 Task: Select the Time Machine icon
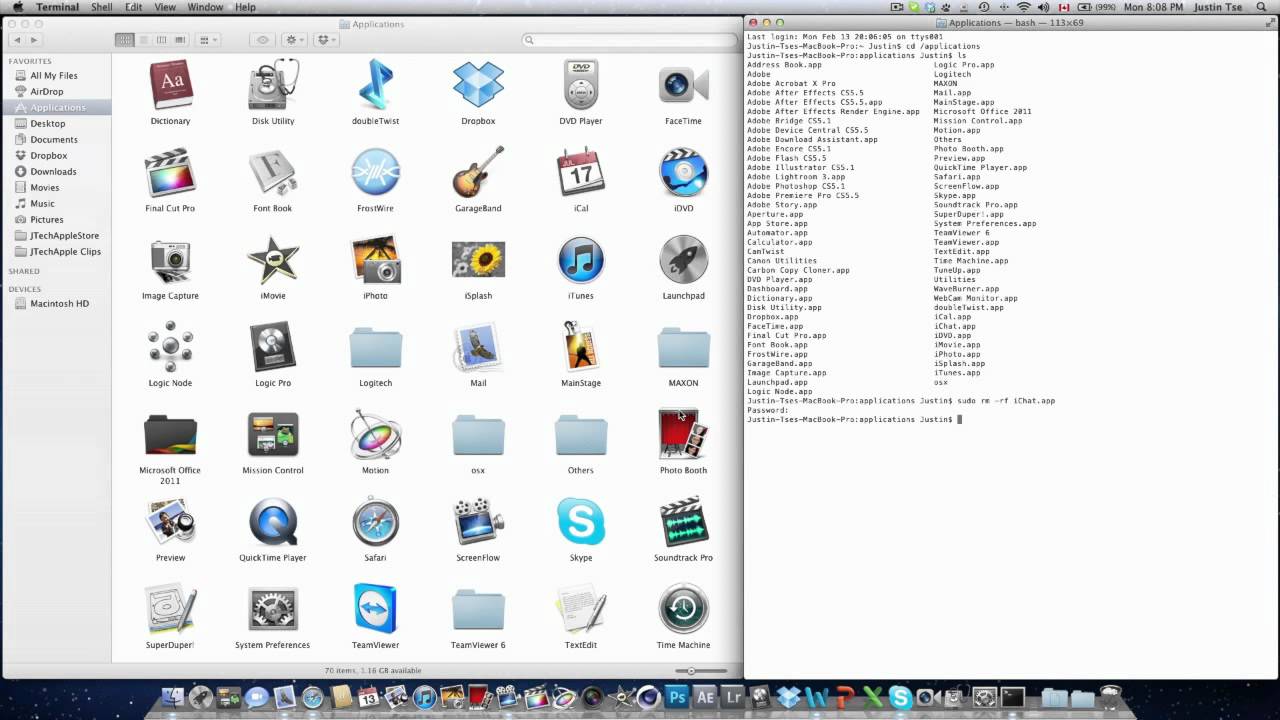[683, 609]
